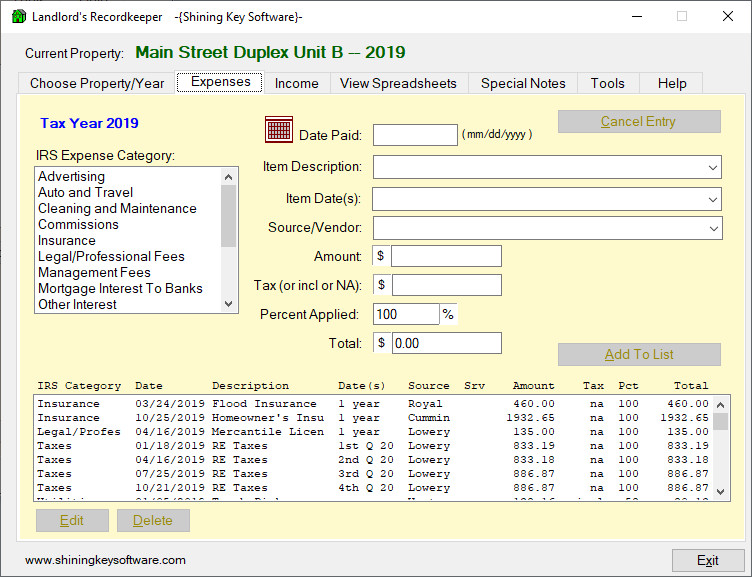753x579 pixels.
Task: Expand the Source/Vendor dropdown
Action: [x=714, y=229]
